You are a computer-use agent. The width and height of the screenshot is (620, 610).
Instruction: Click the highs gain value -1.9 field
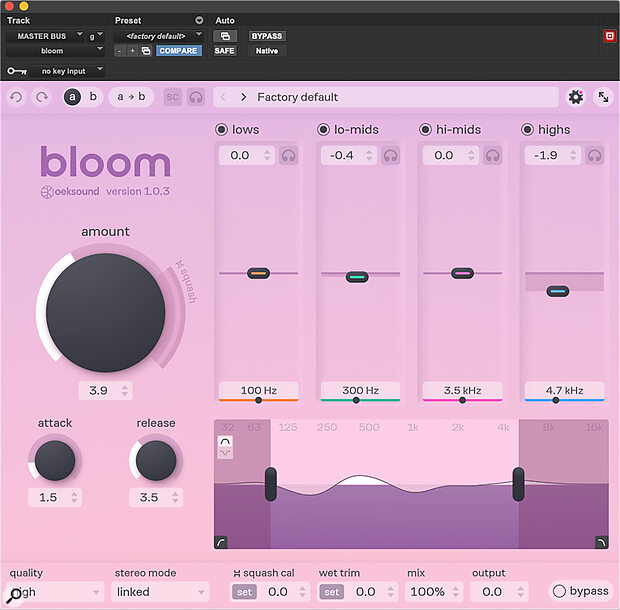pyautogui.click(x=553, y=155)
